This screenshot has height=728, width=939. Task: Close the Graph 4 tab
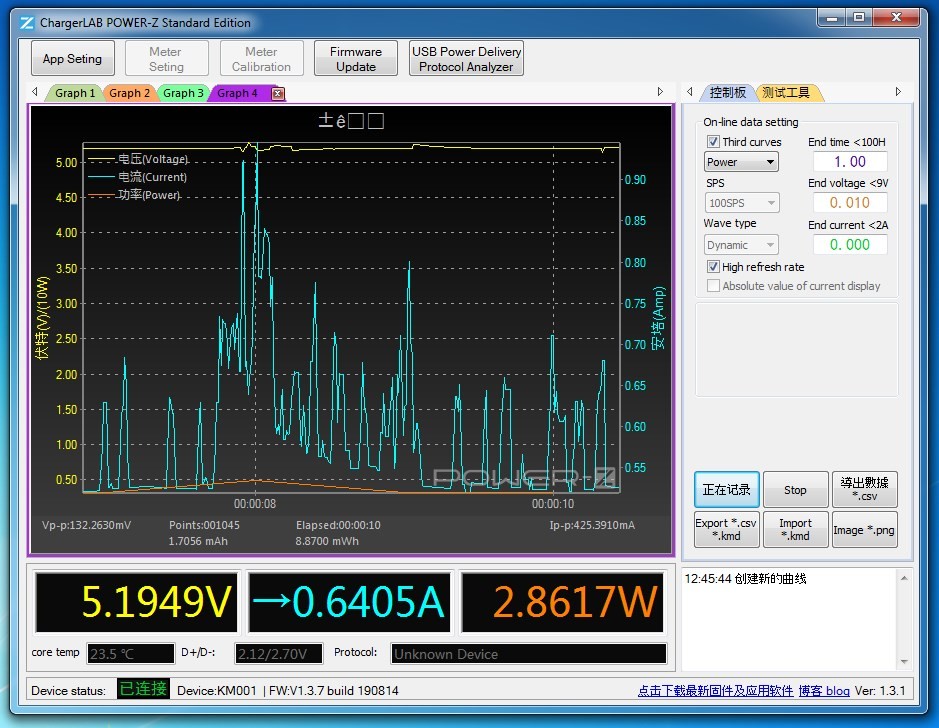pos(278,93)
